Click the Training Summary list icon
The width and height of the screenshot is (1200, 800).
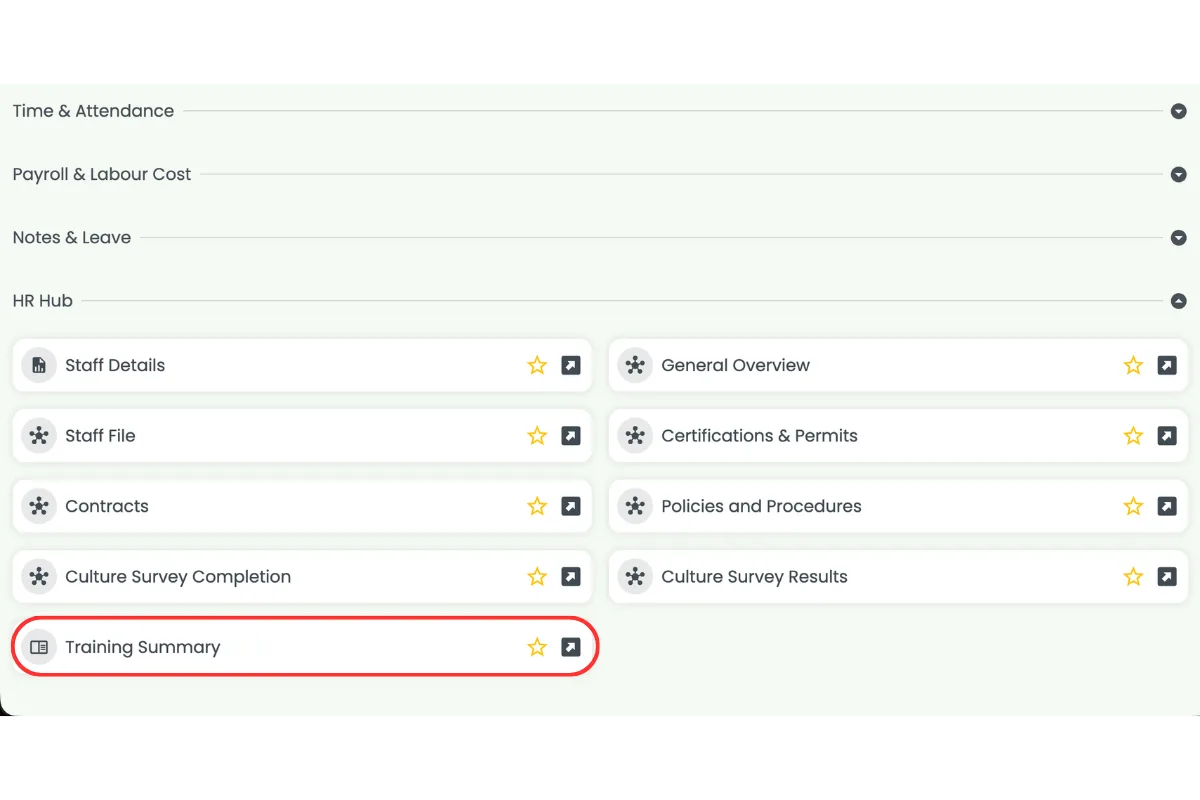coord(39,647)
